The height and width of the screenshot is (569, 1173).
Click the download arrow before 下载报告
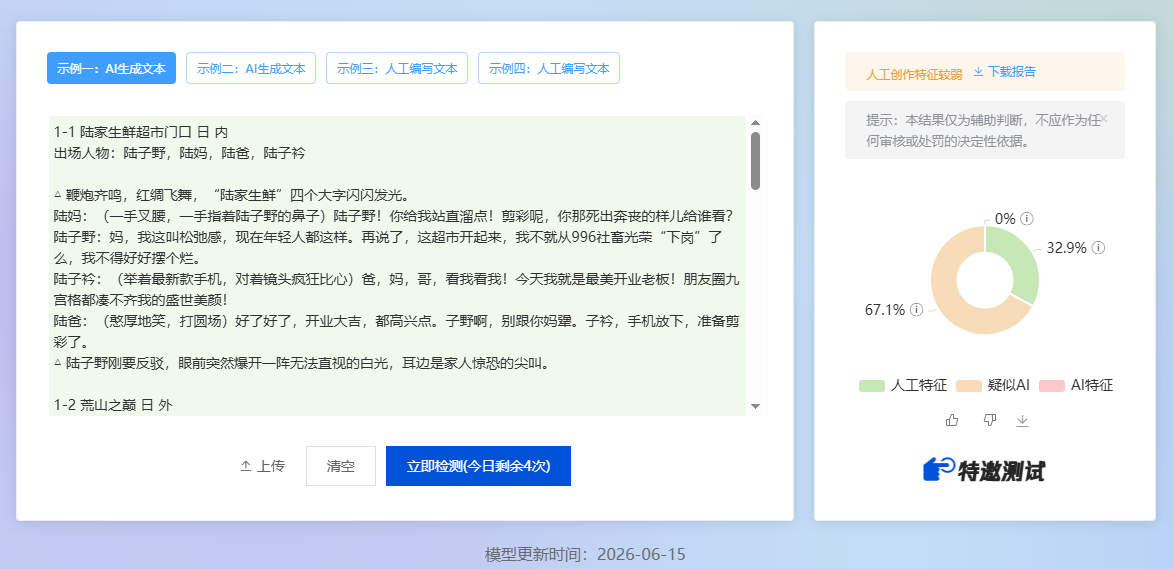978,72
